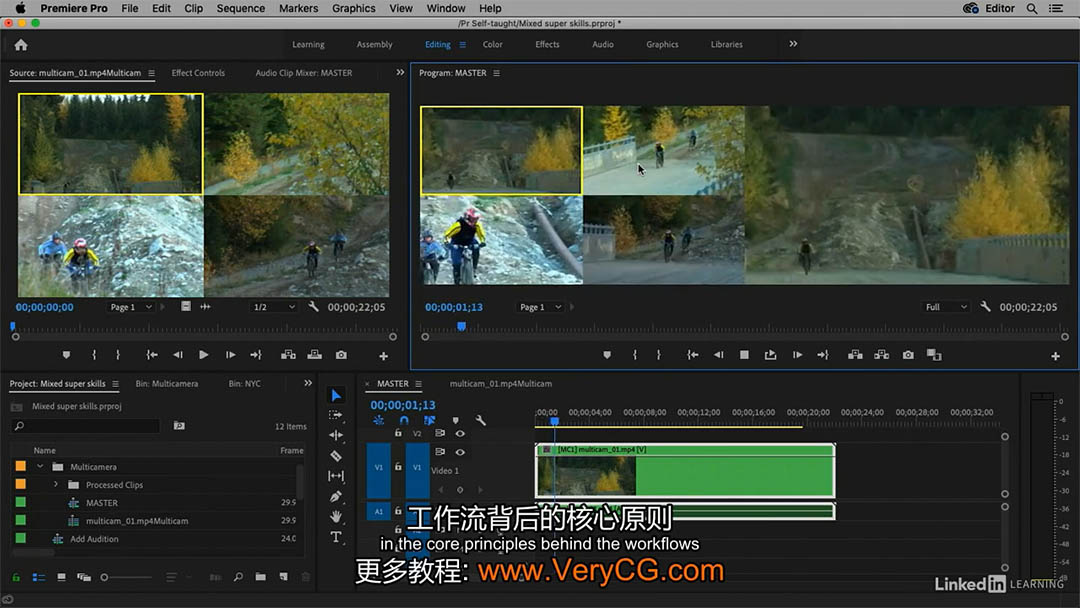Open the Graphics menu
Image resolution: width=1080 pixels, height=608 pixels.
[x=353, y=8]
